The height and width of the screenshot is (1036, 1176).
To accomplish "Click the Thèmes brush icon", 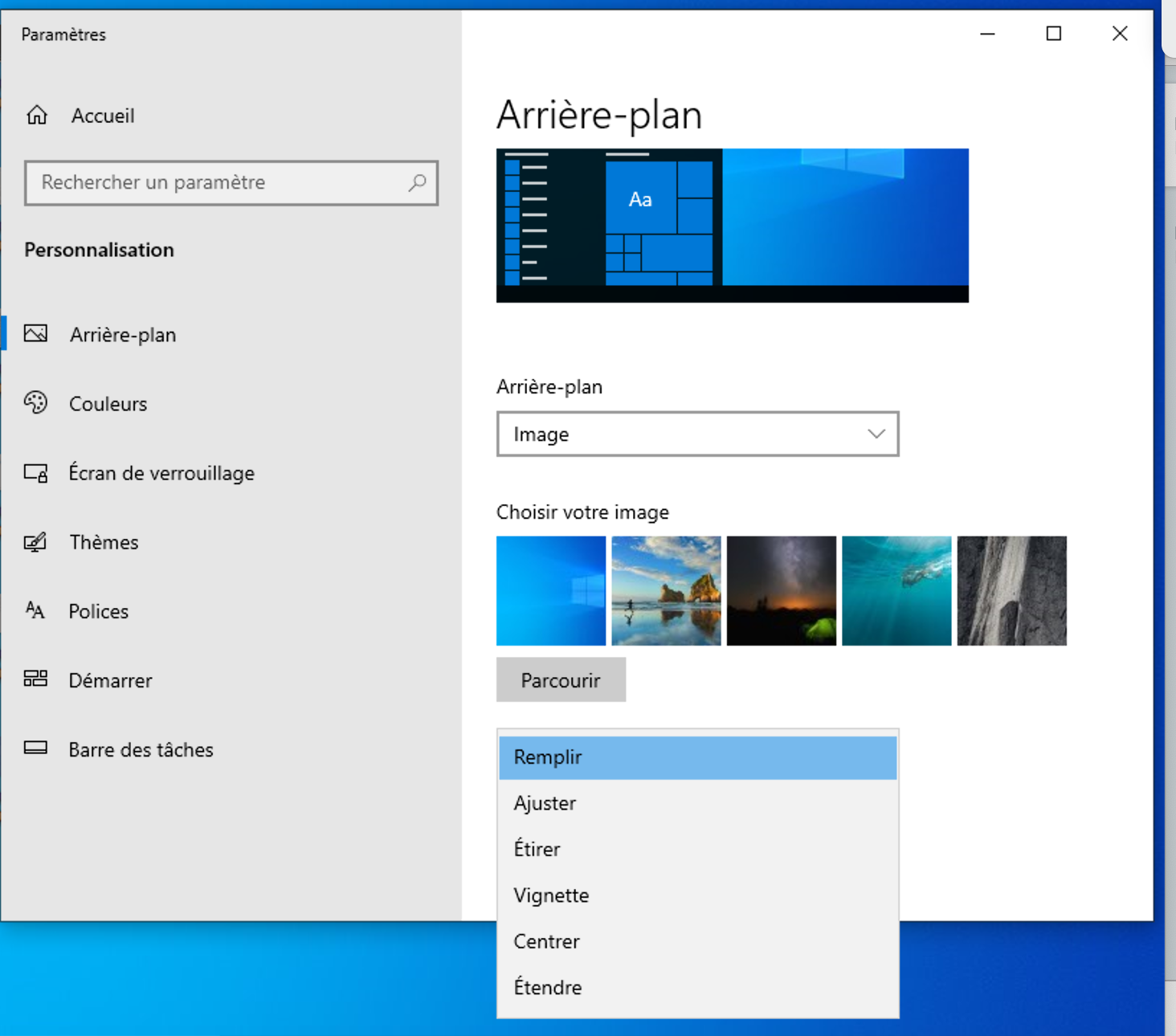I will (x=35, y=542).
